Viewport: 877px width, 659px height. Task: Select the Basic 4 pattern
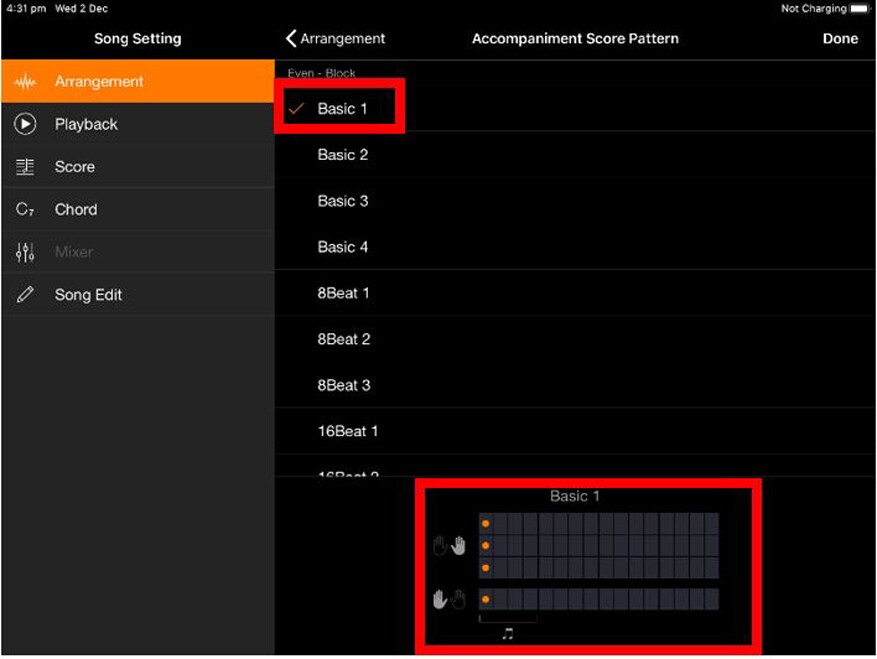click(x=342, y=247)
